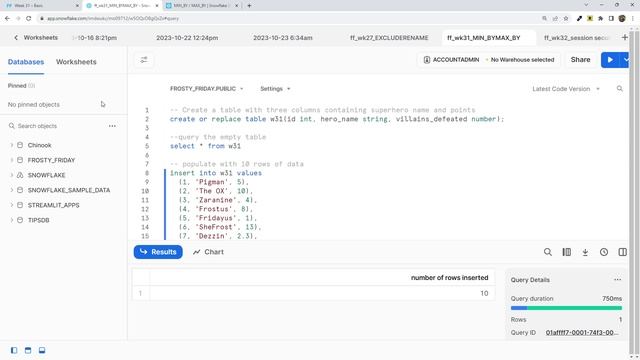Open Query Details more options

(x=618, y=280)
